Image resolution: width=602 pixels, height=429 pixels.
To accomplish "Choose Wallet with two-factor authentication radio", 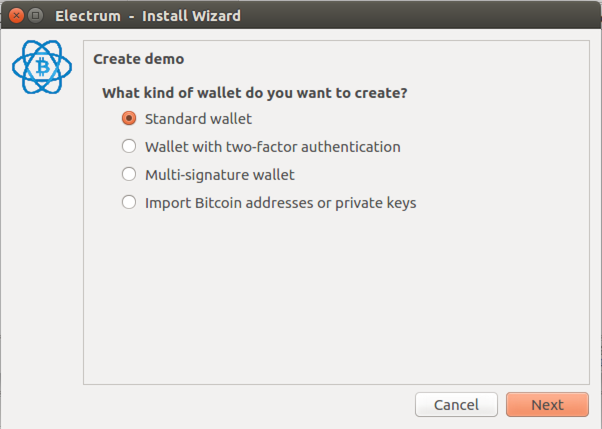I will pyautogui.click(x=129, y=146).
